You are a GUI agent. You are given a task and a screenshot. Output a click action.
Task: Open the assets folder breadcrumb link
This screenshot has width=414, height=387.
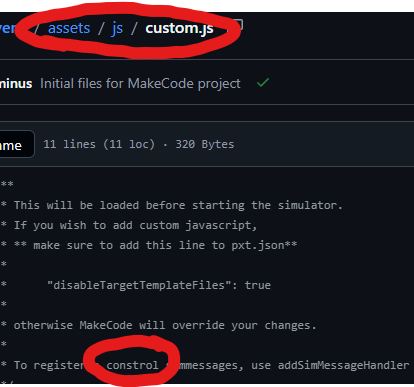69,28
